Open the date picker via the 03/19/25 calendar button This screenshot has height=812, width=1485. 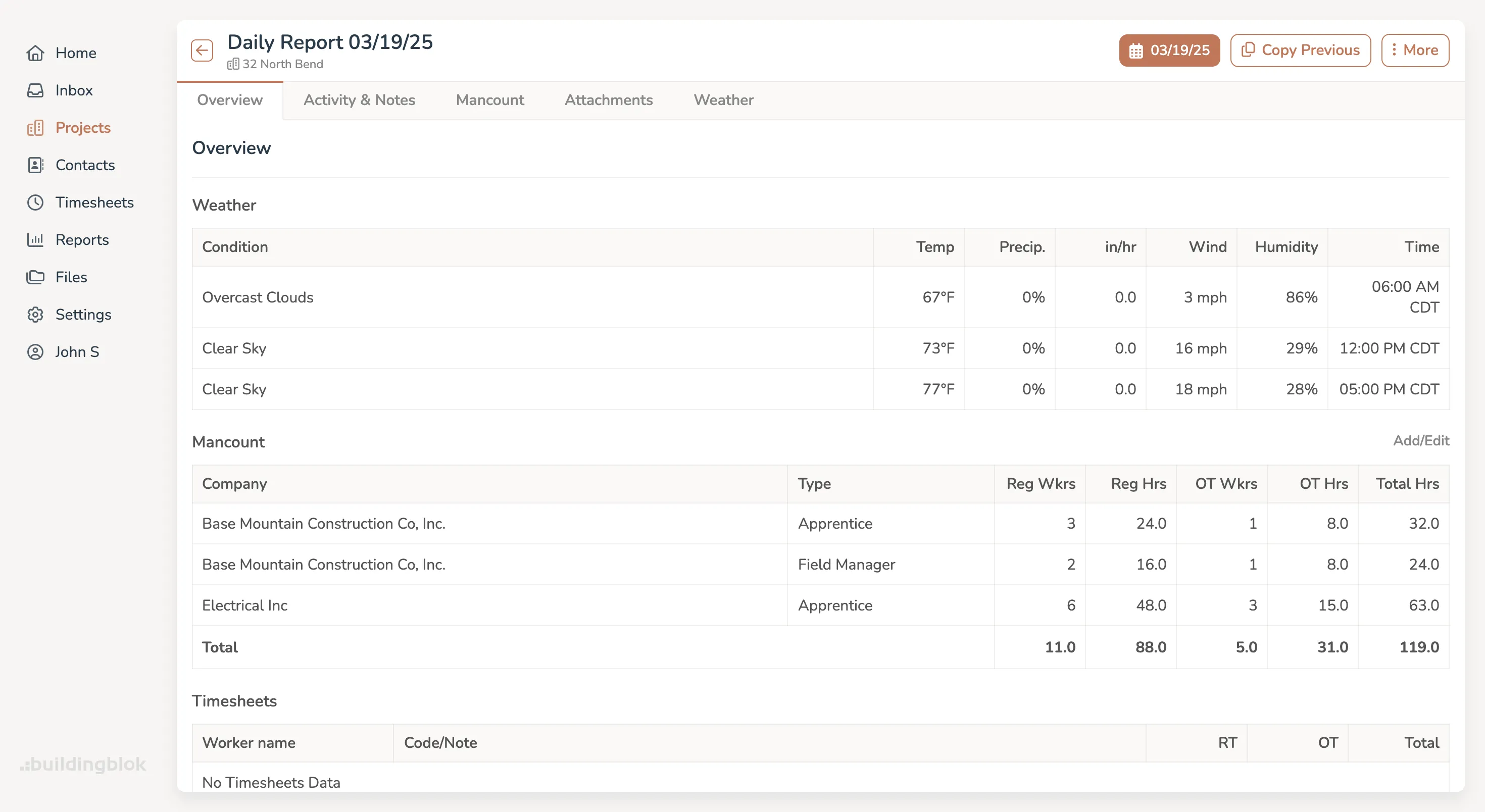click(1169, 50)
